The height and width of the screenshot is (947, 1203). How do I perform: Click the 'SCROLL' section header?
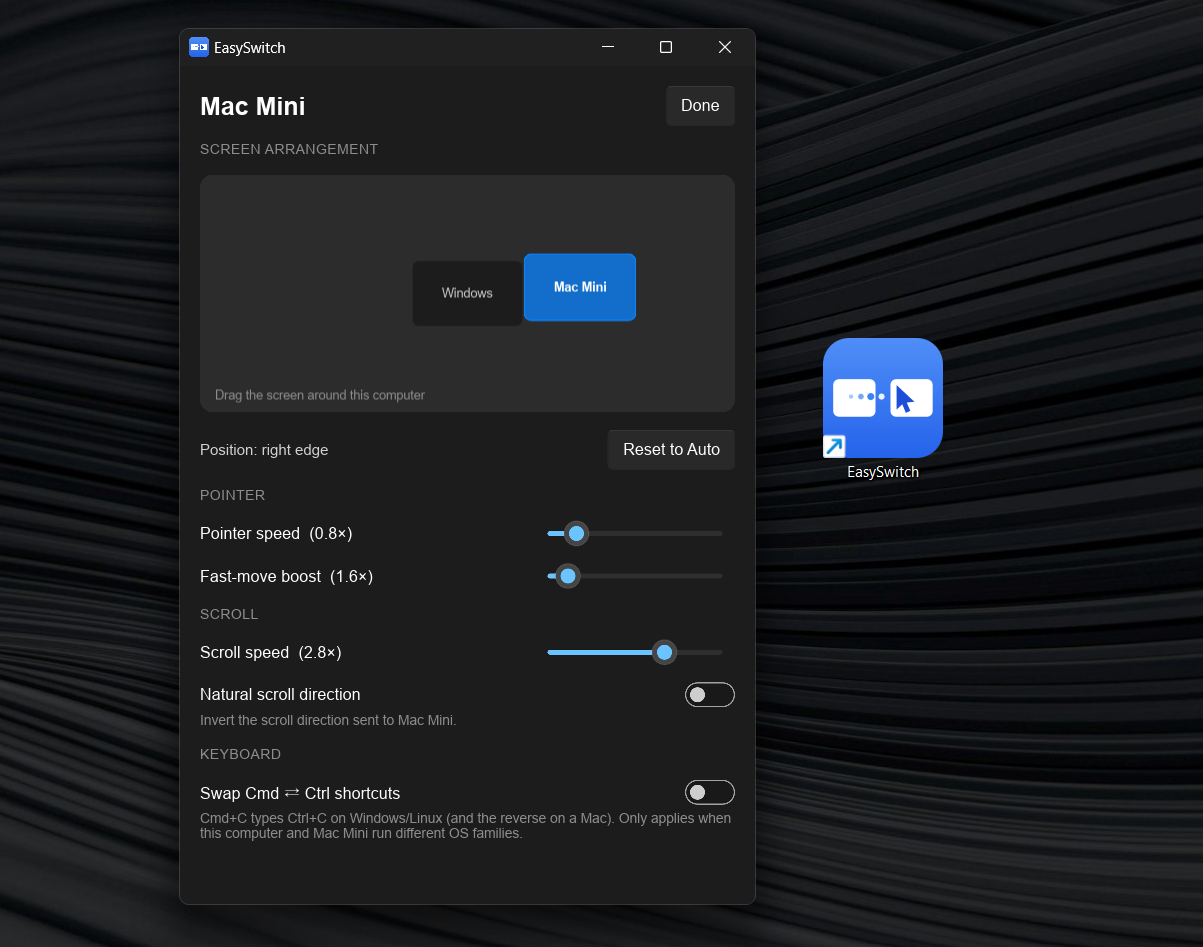coord(229,614)
